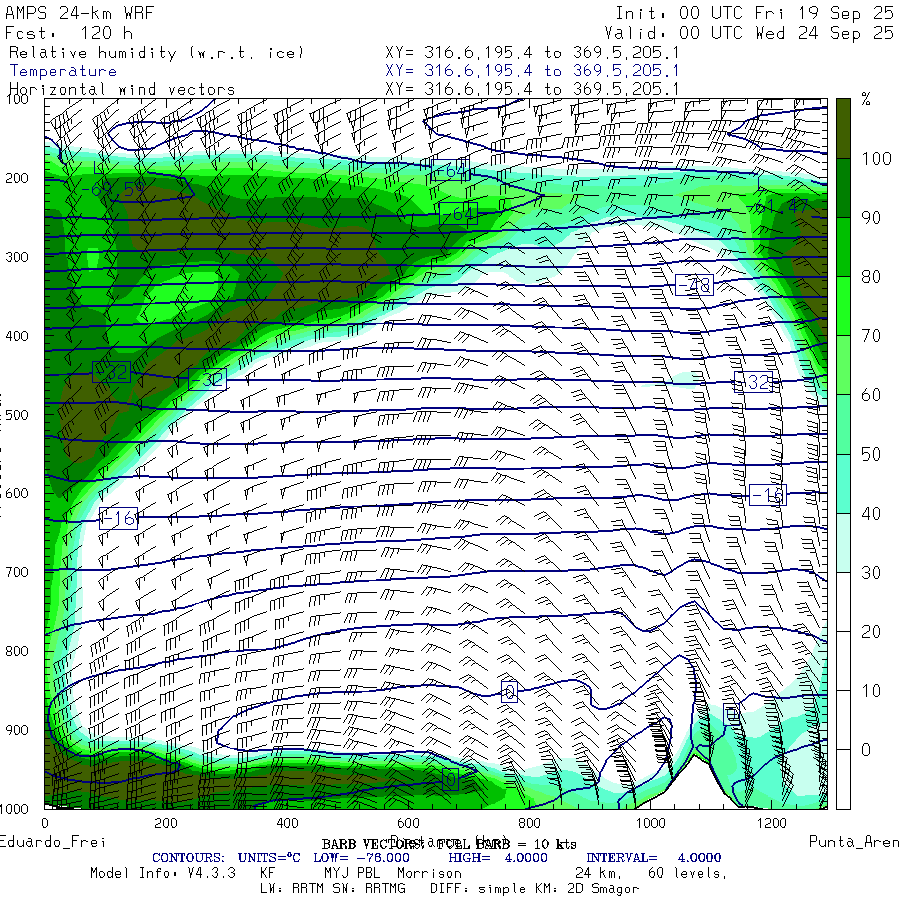Click the blue XY coordinates line
Image resolution: width=900 pixels, height=900 pixels.
coord(532,71)
